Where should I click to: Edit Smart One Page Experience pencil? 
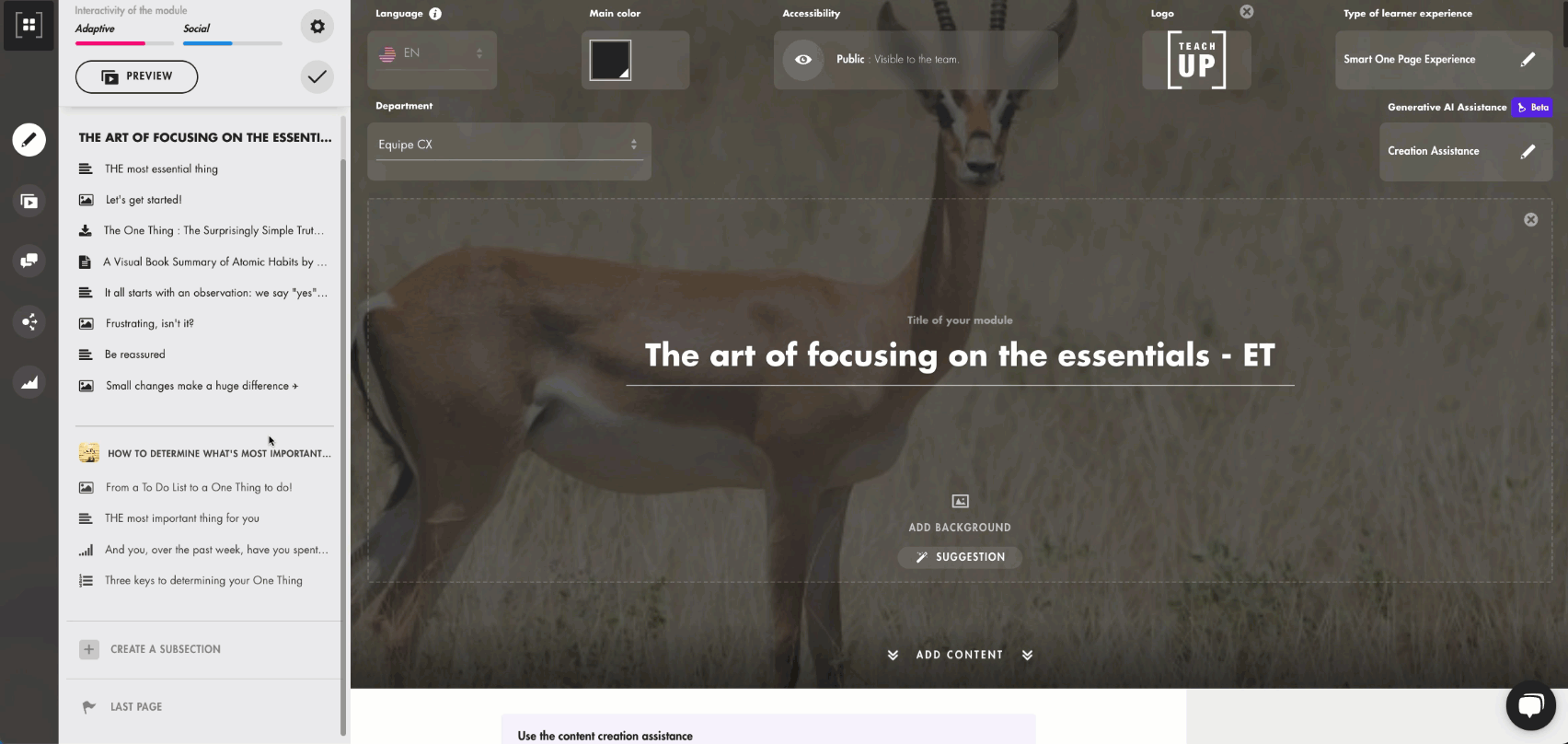[x=1528, y=59]
